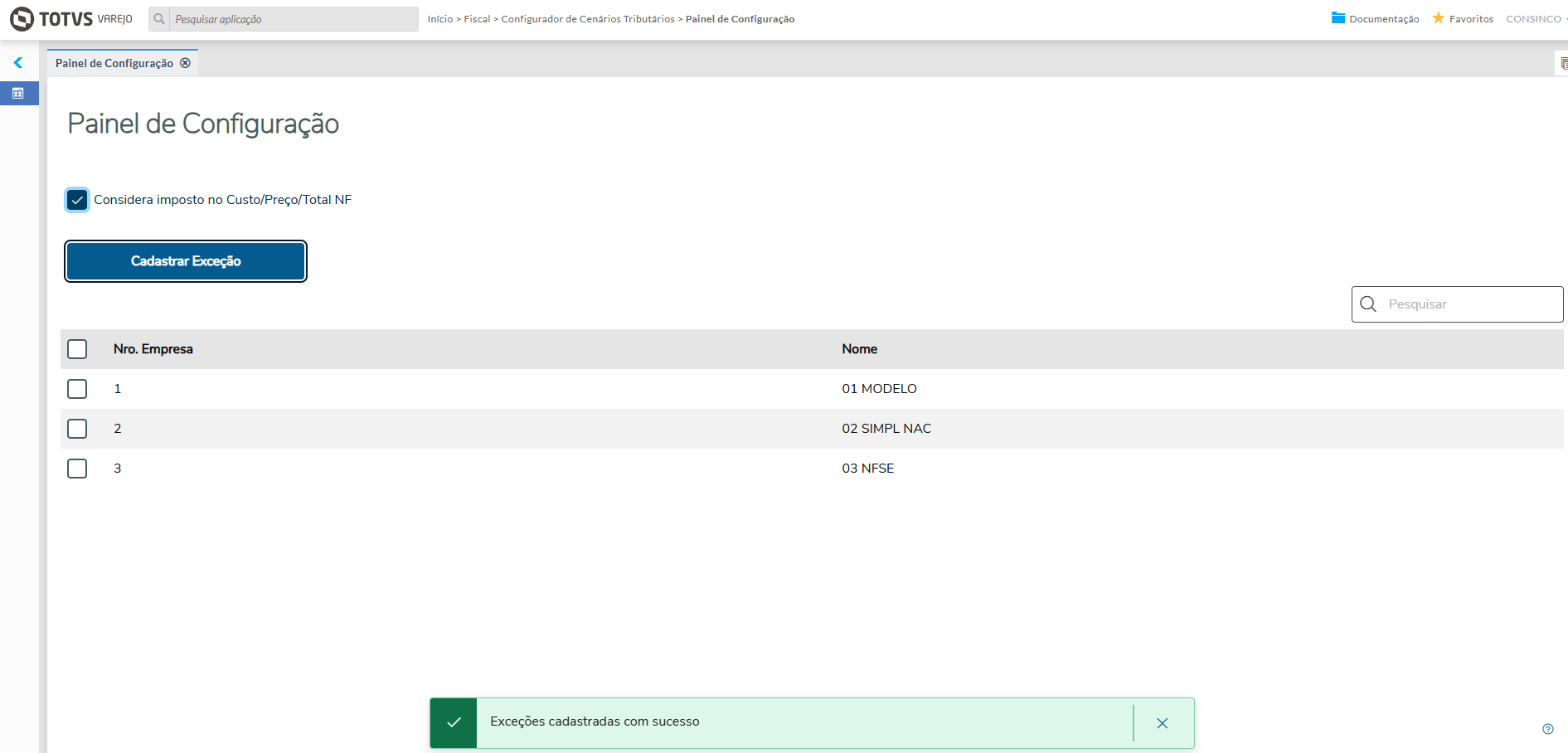Image resolution: width=1568 pixels, height=753 pixels.
Task: Go to Início in breadcrumb
Action: (x=440, y=19)
